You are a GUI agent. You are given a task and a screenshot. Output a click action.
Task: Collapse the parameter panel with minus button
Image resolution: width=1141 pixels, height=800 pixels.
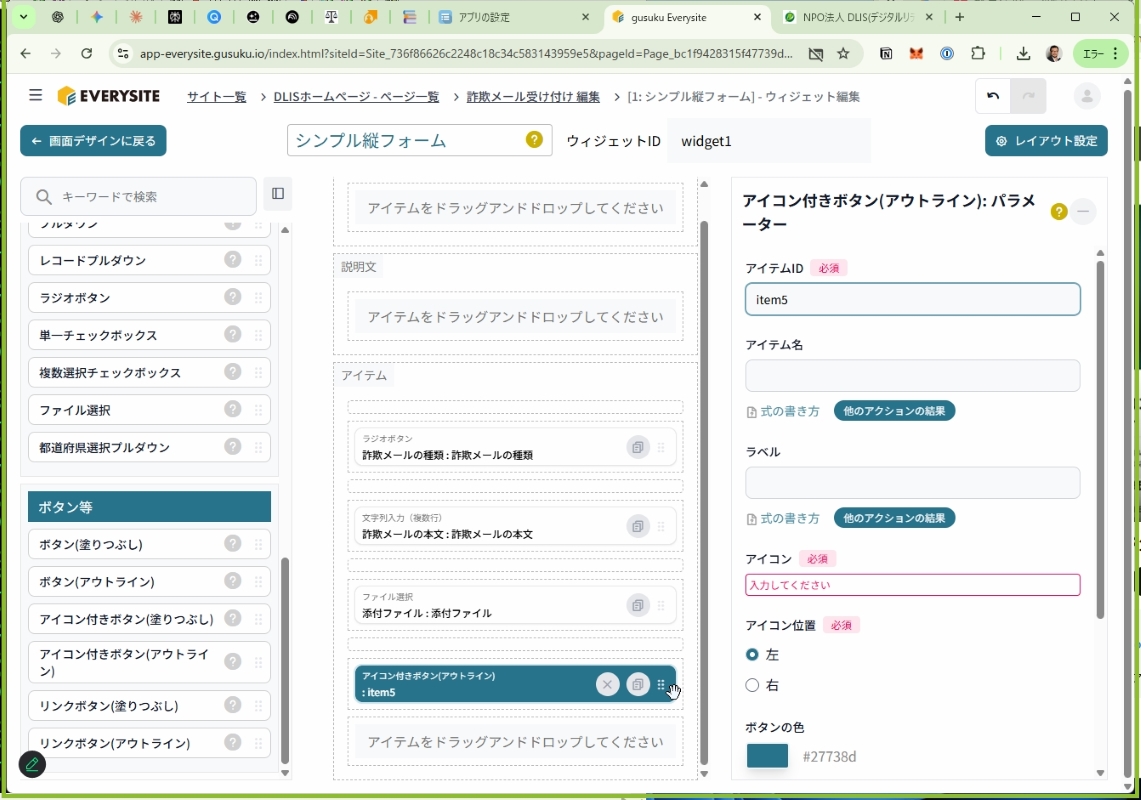click(x=1084, y=212)
